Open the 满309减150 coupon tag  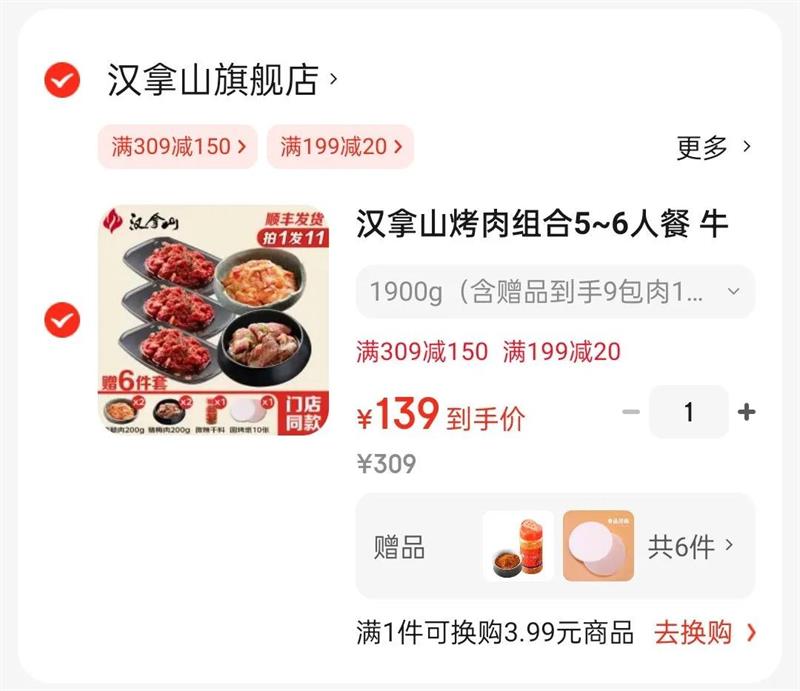(178, 146)
